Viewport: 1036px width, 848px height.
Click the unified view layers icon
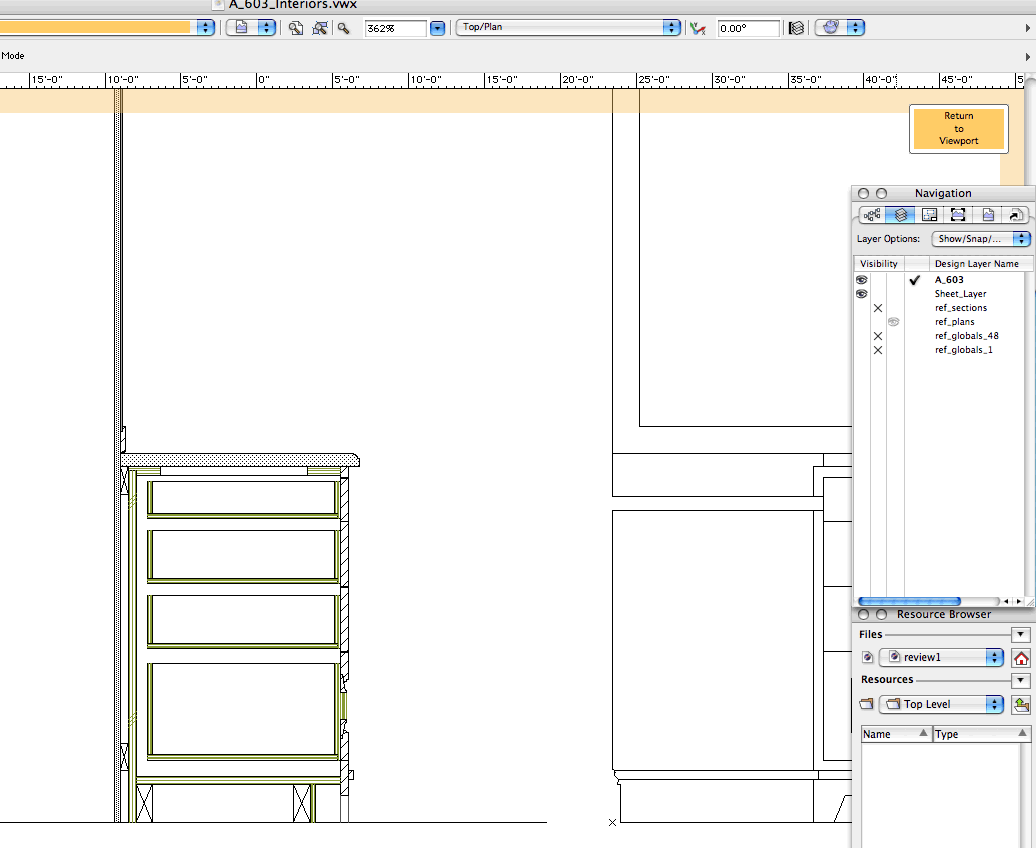[x=796, y=28]
